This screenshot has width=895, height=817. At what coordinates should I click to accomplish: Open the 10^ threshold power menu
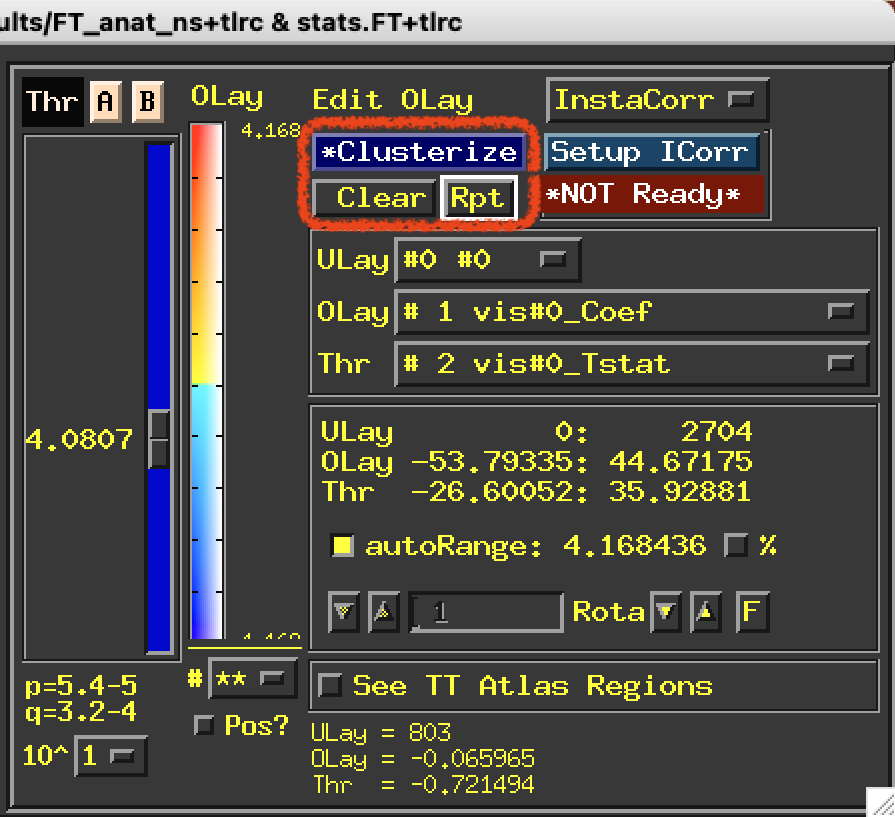click(110, 756)
